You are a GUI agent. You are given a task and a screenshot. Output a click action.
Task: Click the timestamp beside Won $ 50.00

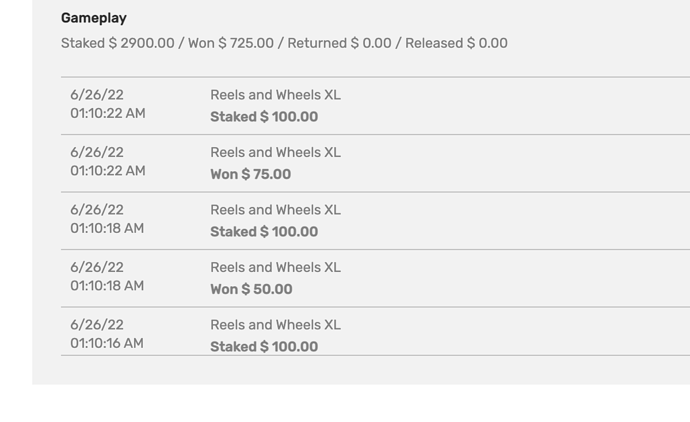pyautogui.click(x=107, y=286)
